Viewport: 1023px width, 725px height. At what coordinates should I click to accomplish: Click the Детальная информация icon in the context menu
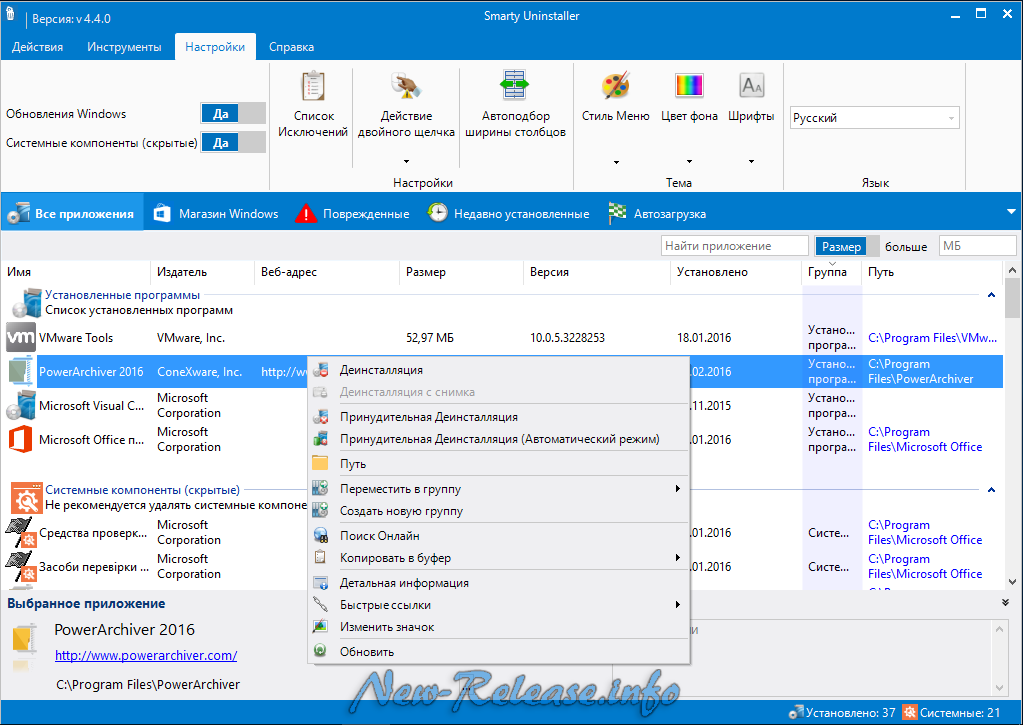click(x=320, y=583)
